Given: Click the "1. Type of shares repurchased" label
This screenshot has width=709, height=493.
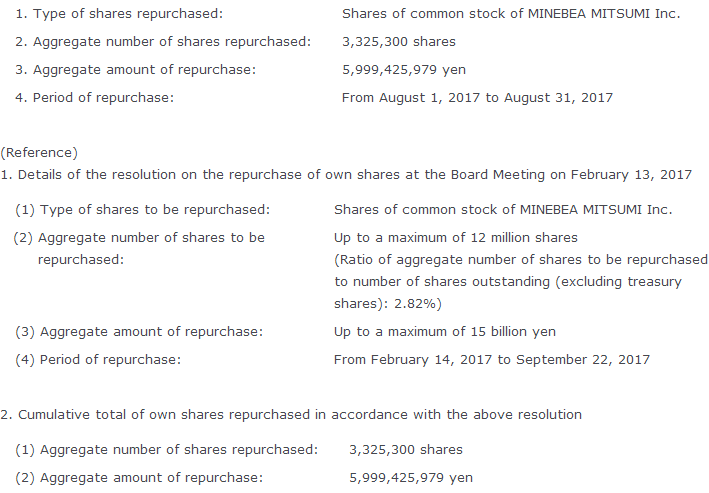Looking at the screenshot, I should [119, 14].
